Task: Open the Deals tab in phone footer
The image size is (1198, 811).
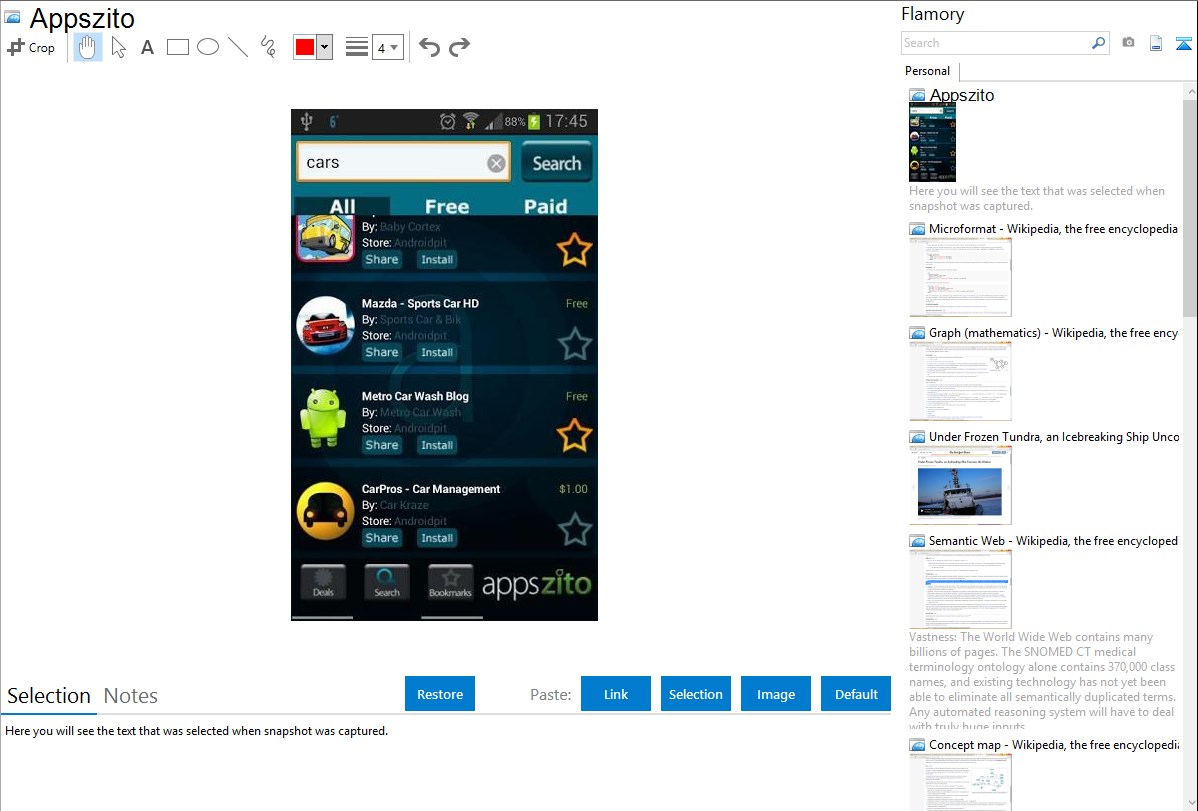Action: coord(323,583)
